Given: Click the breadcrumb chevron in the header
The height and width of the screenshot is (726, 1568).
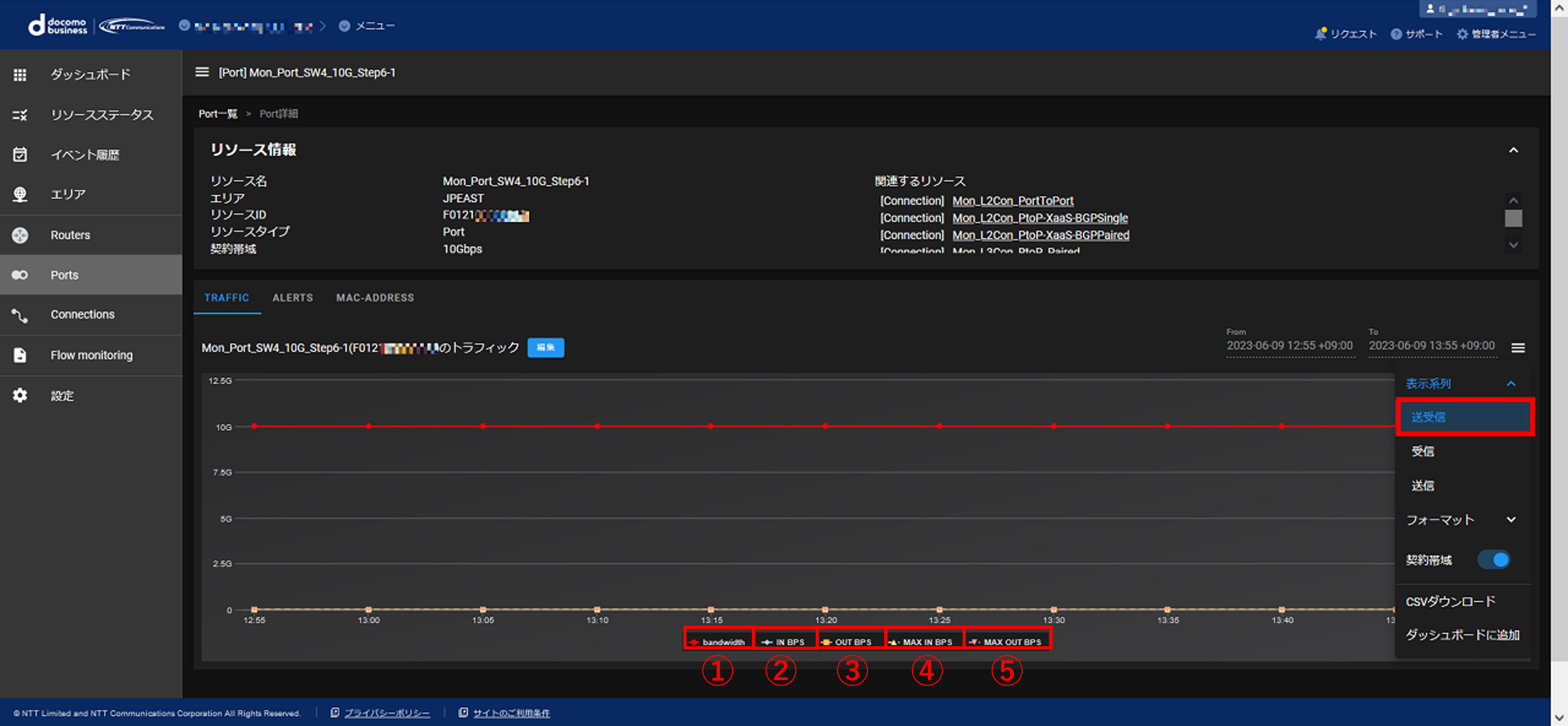Looking at the screenshot, I should [x=323, y=26].
